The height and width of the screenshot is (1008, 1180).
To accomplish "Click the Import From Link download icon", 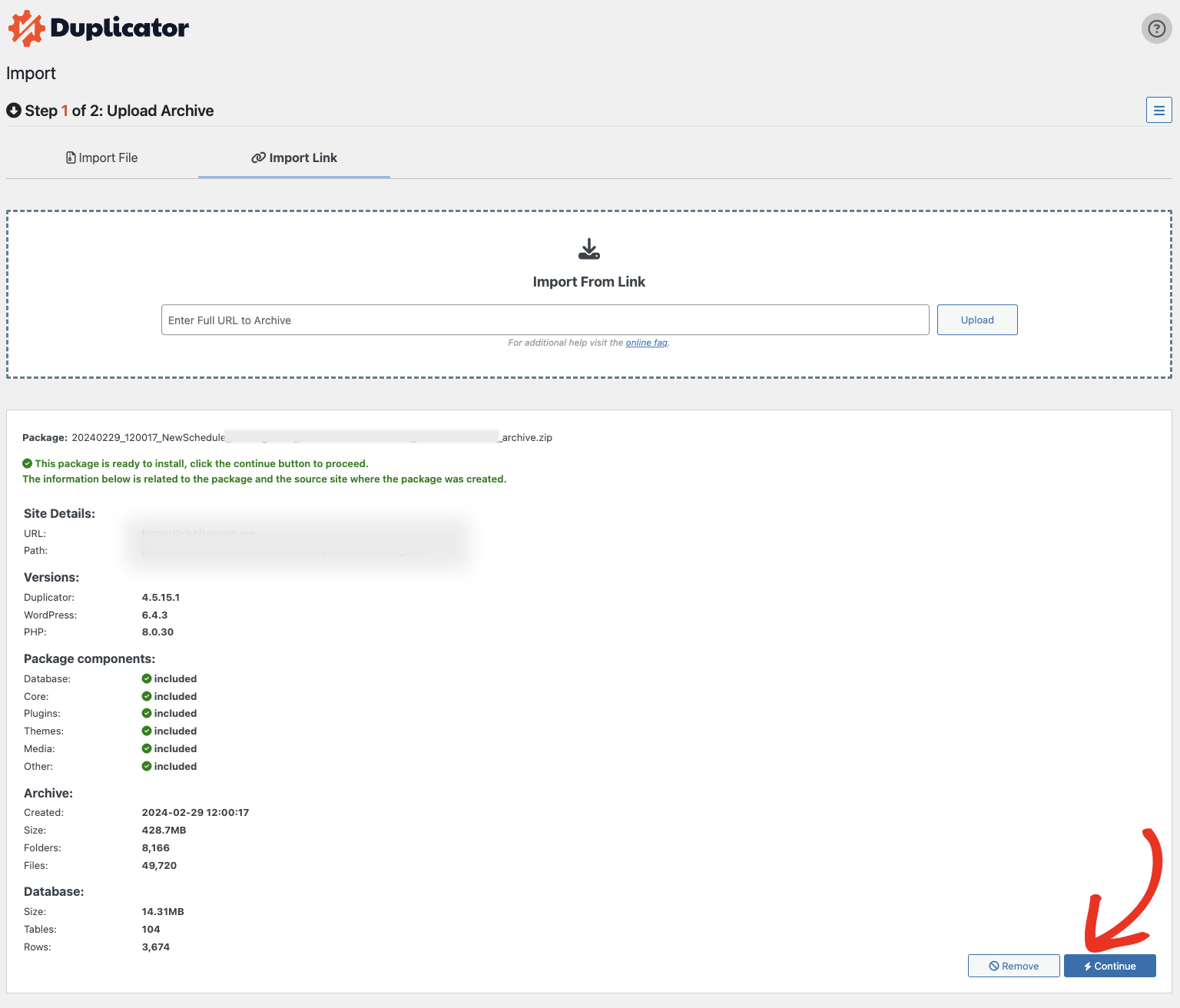I will point(589,249).
